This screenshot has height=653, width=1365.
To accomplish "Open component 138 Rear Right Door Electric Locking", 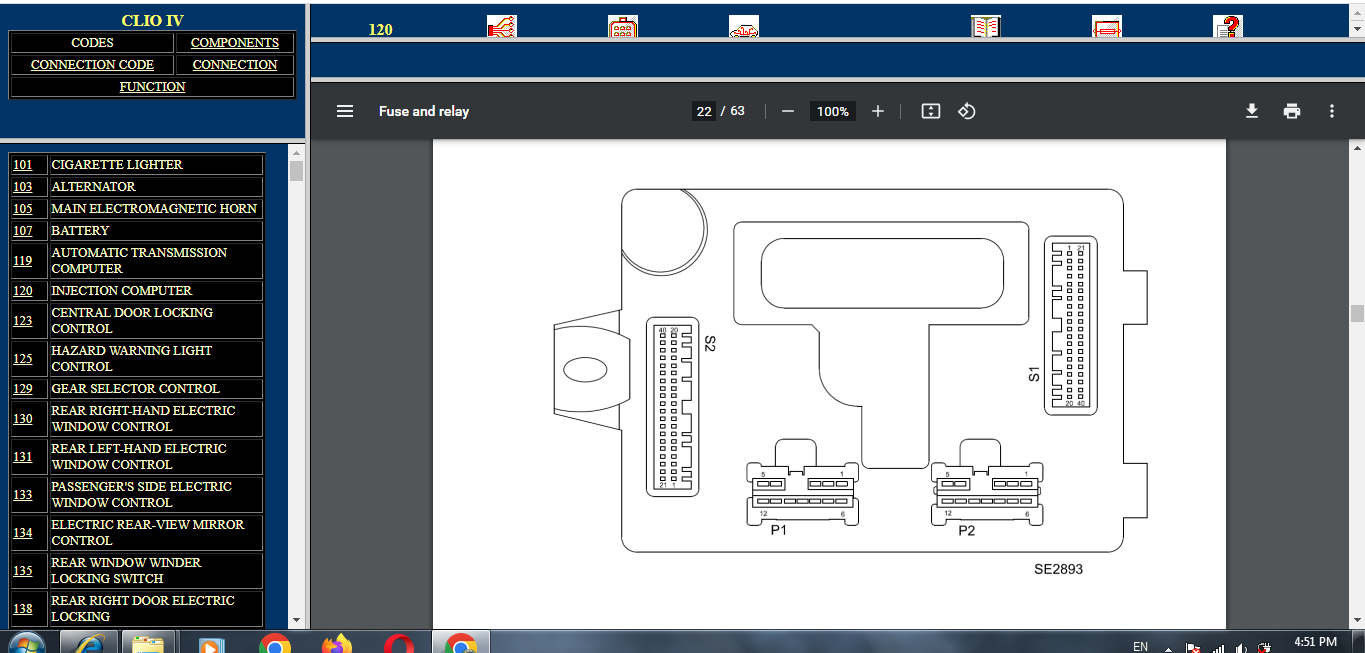I will click(x=23, y=609).
